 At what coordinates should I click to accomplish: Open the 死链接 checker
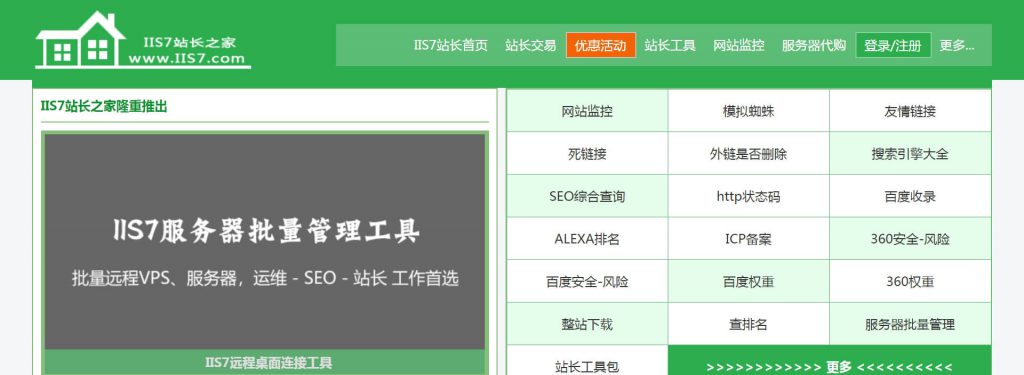[x=587, y=154]
